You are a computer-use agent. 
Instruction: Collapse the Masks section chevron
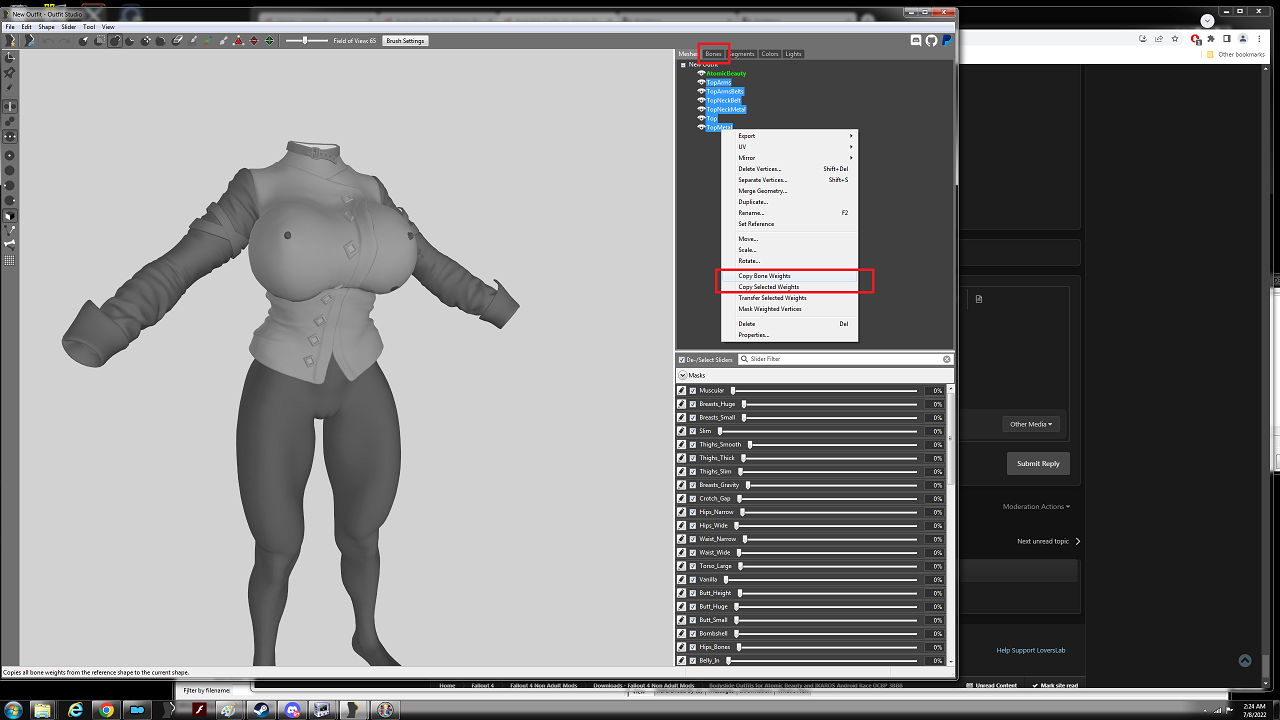click(682, 375)
